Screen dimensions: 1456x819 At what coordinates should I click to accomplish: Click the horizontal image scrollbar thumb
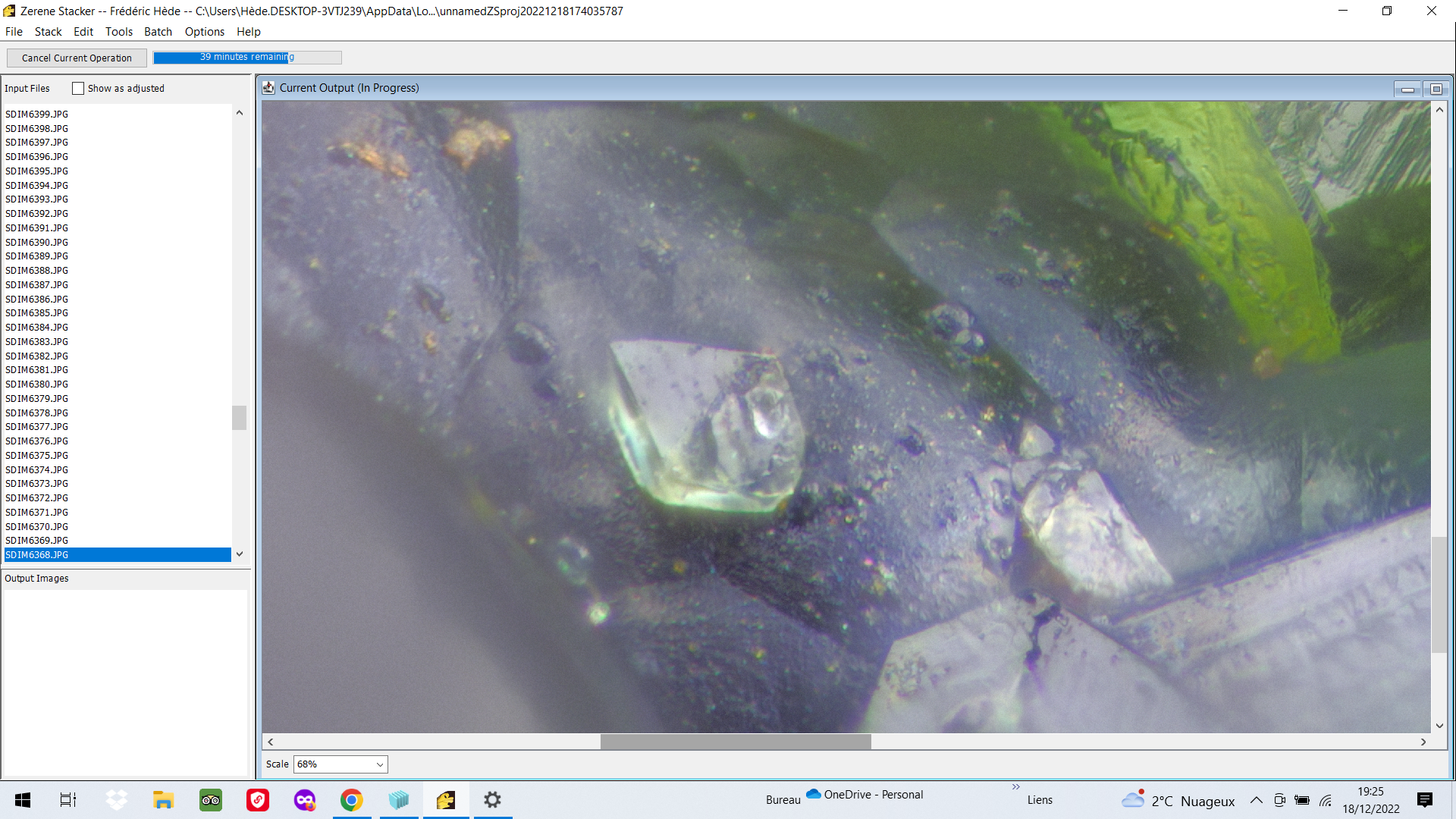[736, 742]
